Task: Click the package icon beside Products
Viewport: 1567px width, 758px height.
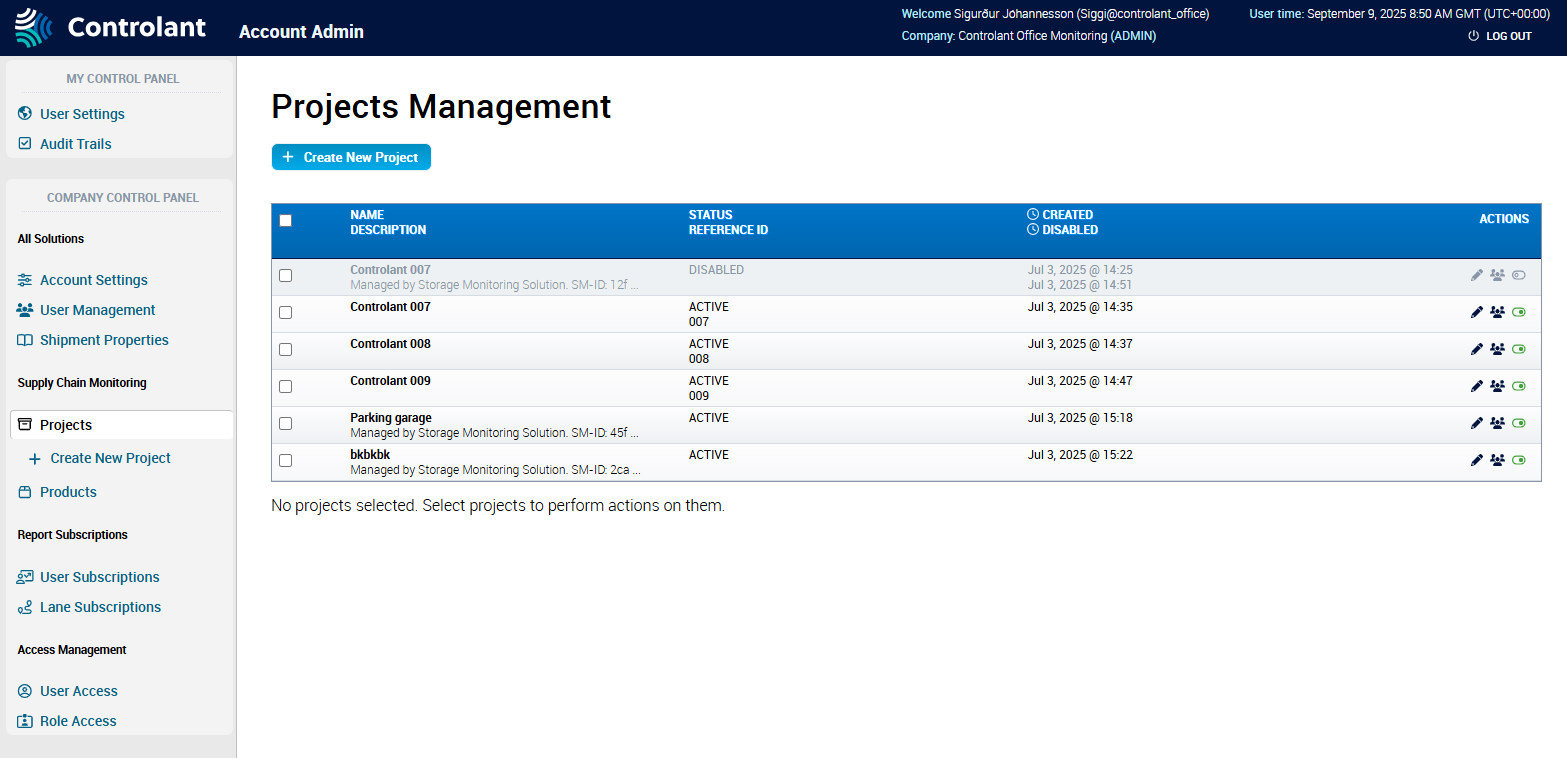Action: [25, 492]
